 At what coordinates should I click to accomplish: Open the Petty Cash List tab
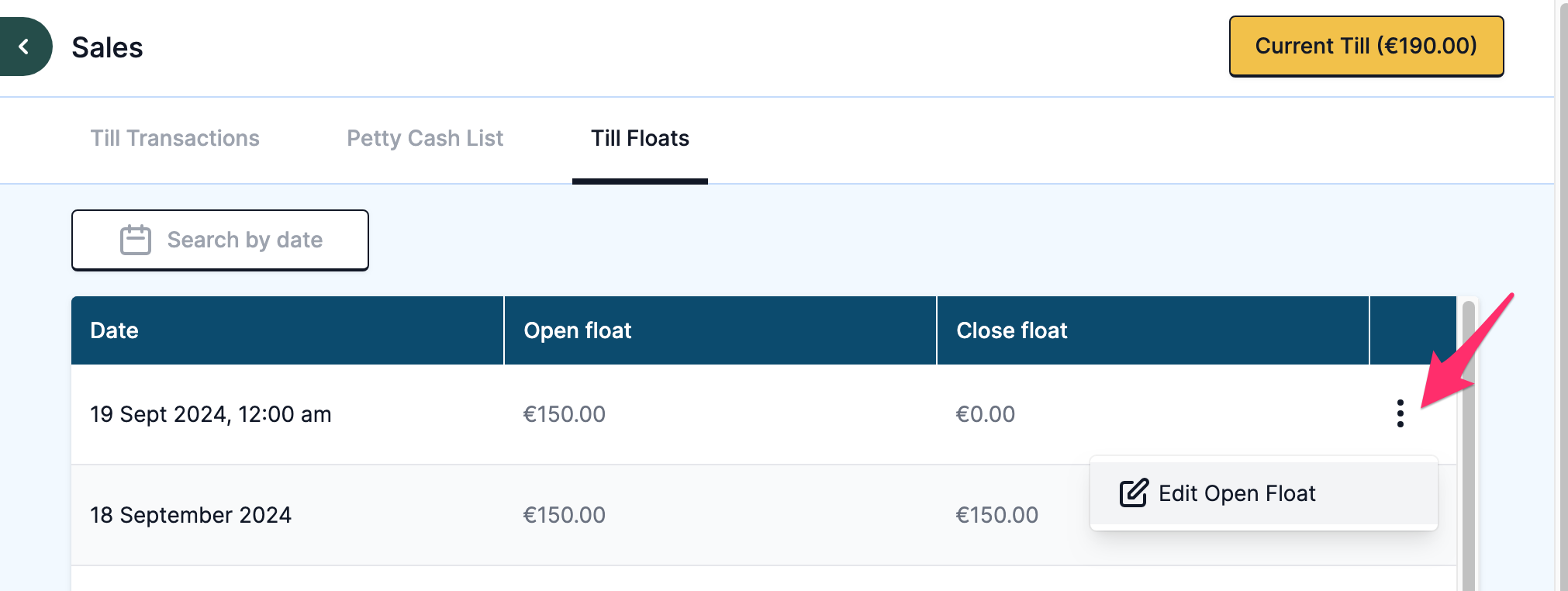(x=425, y=138)
